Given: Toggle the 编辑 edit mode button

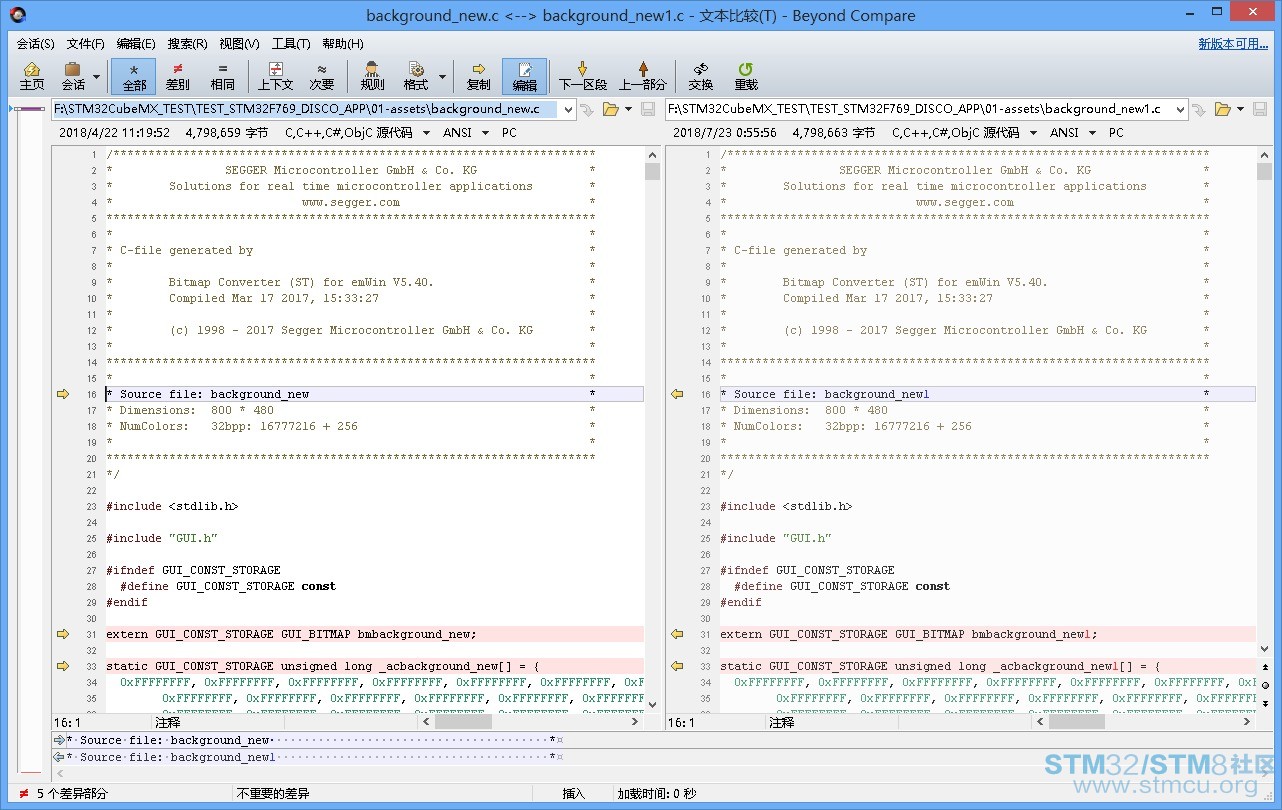Looking at the screenshot, I should (x=524, y=76).
